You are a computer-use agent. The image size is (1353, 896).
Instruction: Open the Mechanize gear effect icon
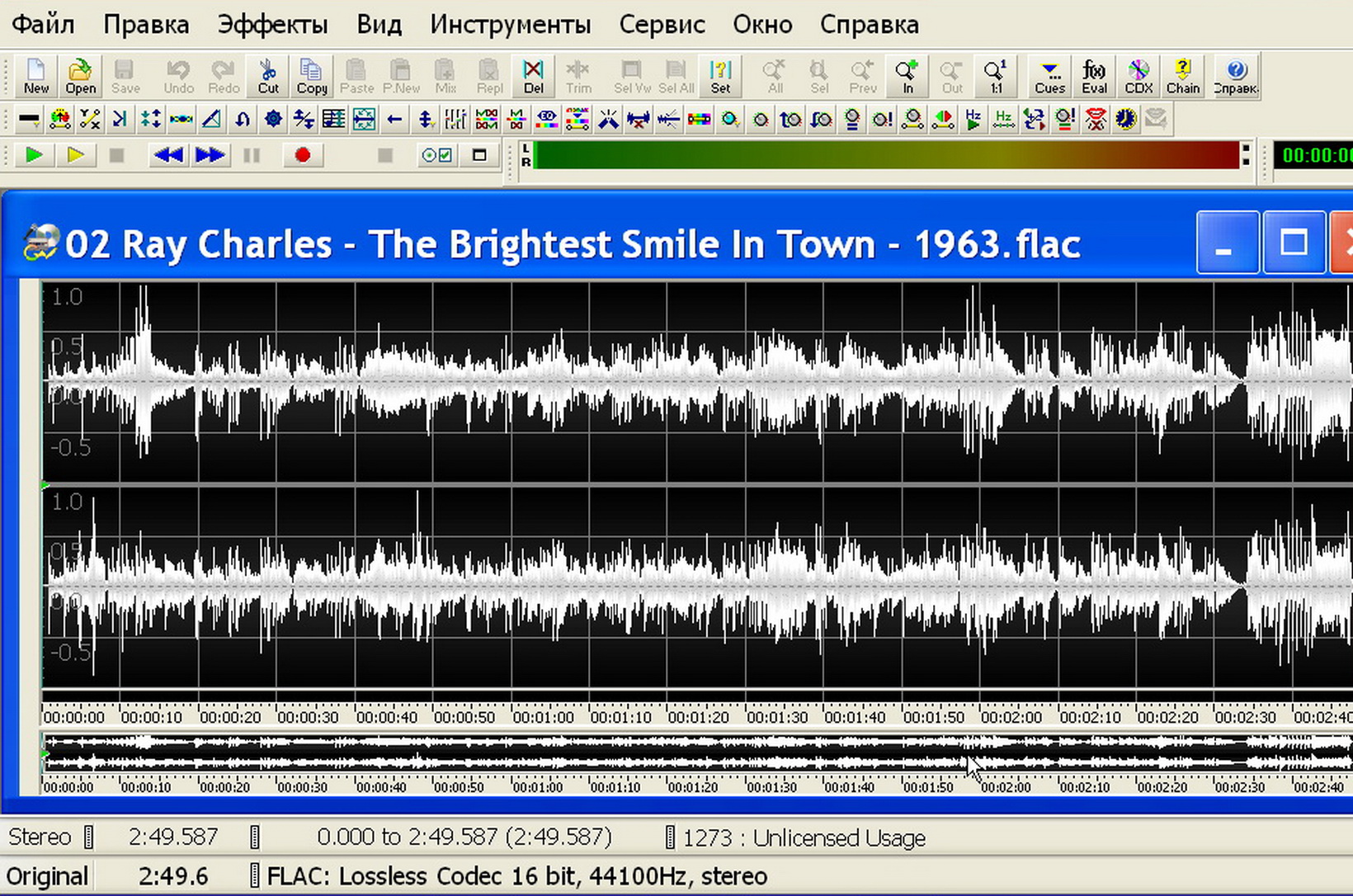pos(273,120)
